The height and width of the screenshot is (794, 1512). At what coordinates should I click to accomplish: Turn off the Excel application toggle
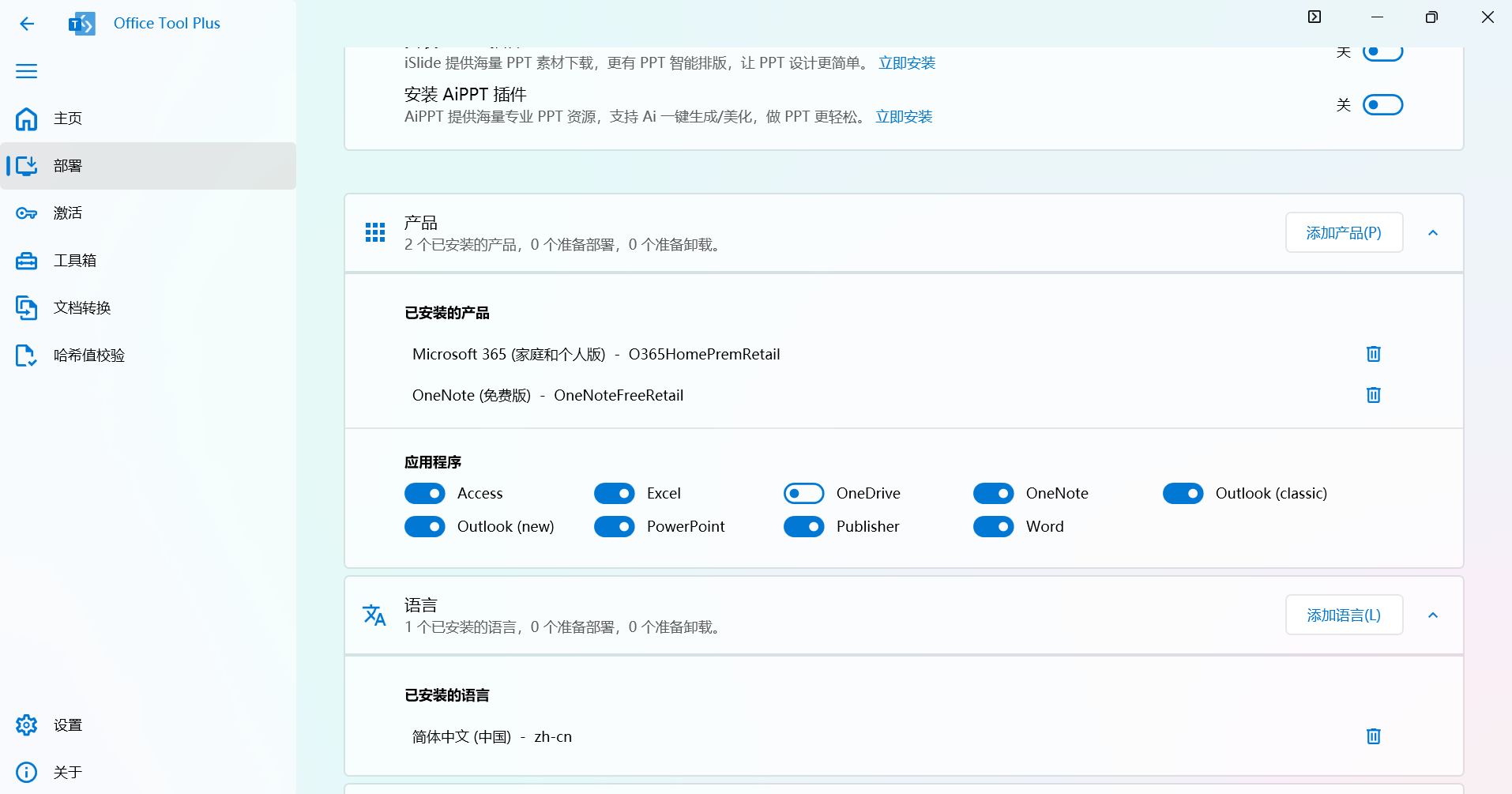point(614,493)
